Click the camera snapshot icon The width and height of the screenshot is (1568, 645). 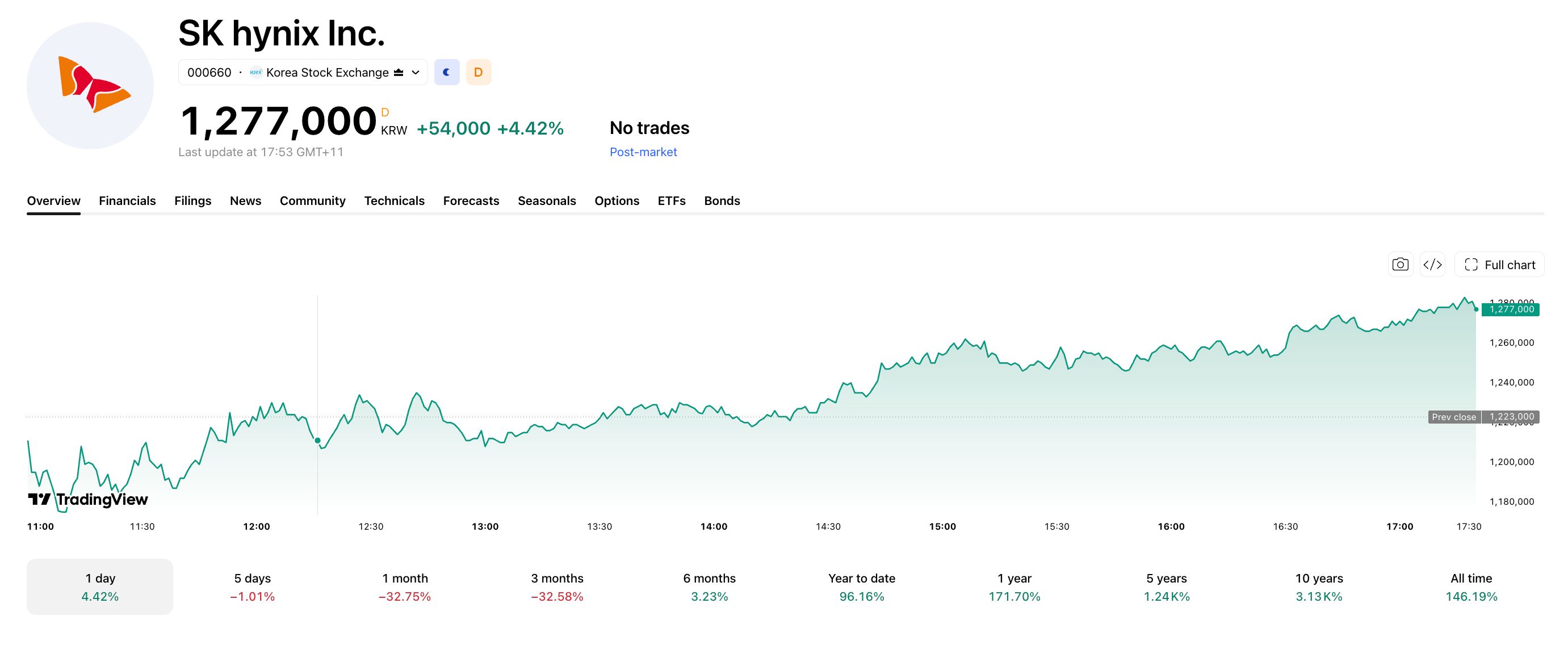[1400, 265]
